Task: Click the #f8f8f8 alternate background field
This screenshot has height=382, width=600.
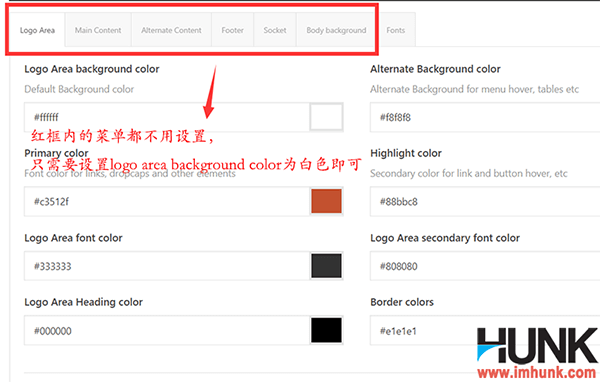Action: point(485,117)
